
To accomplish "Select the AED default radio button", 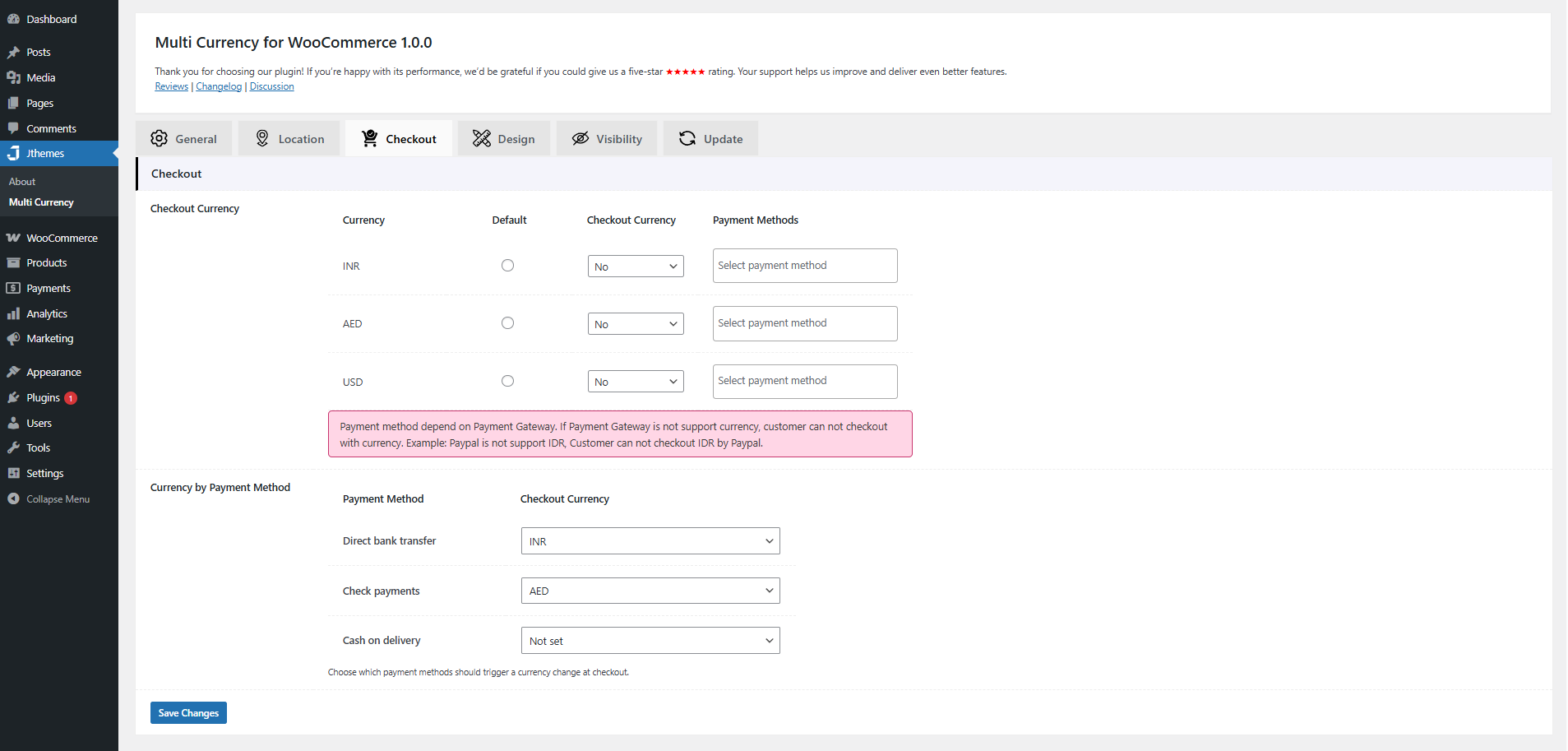I will click(x=507, y=323).
